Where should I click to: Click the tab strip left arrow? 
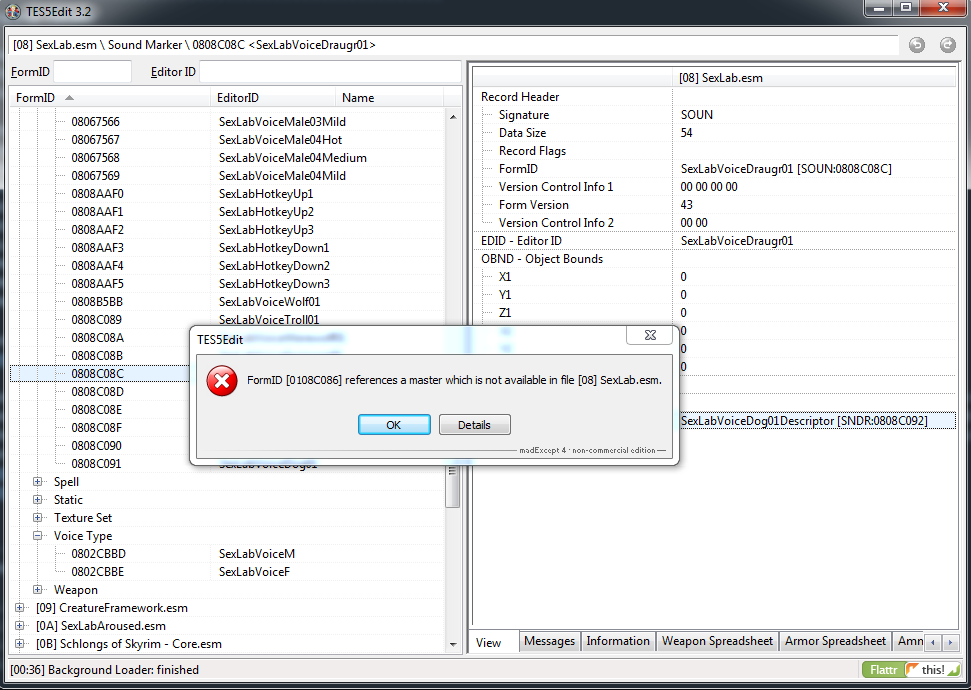point(933,642)
